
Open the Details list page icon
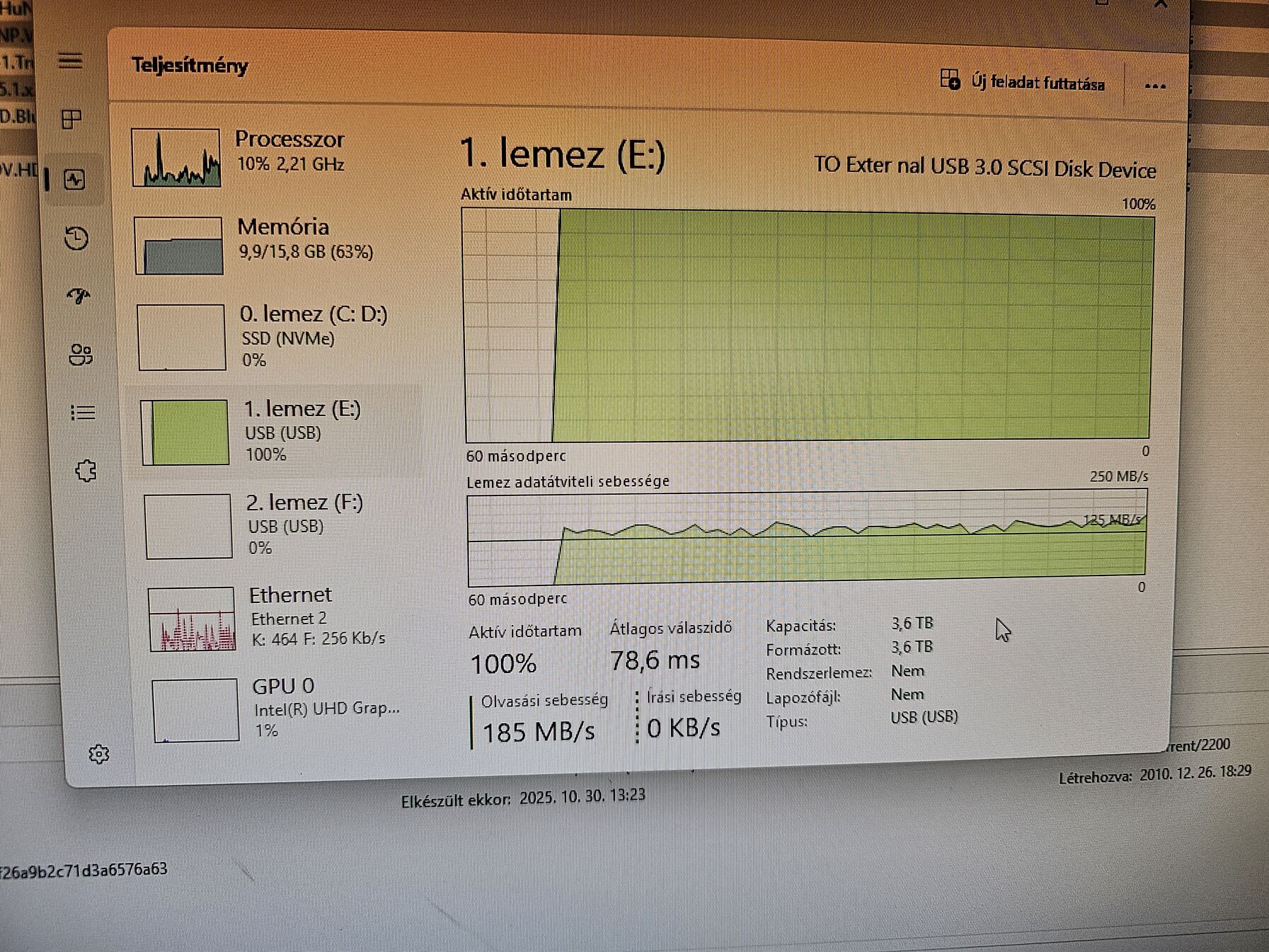[x=83, y=412]
